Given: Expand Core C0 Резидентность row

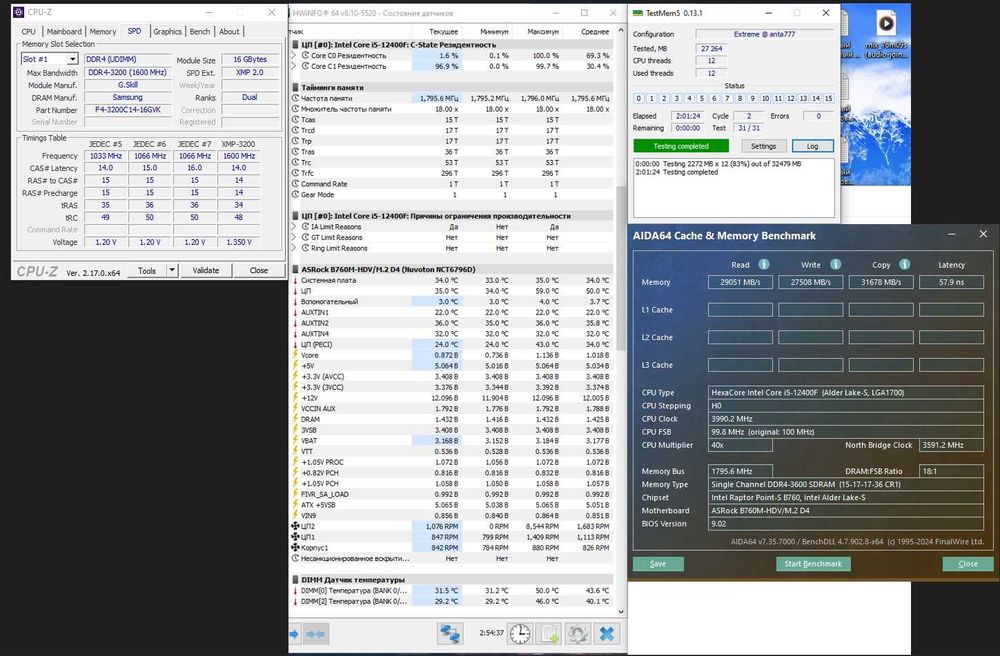Looking at the screenshot, I should click(x=294, y=55).
